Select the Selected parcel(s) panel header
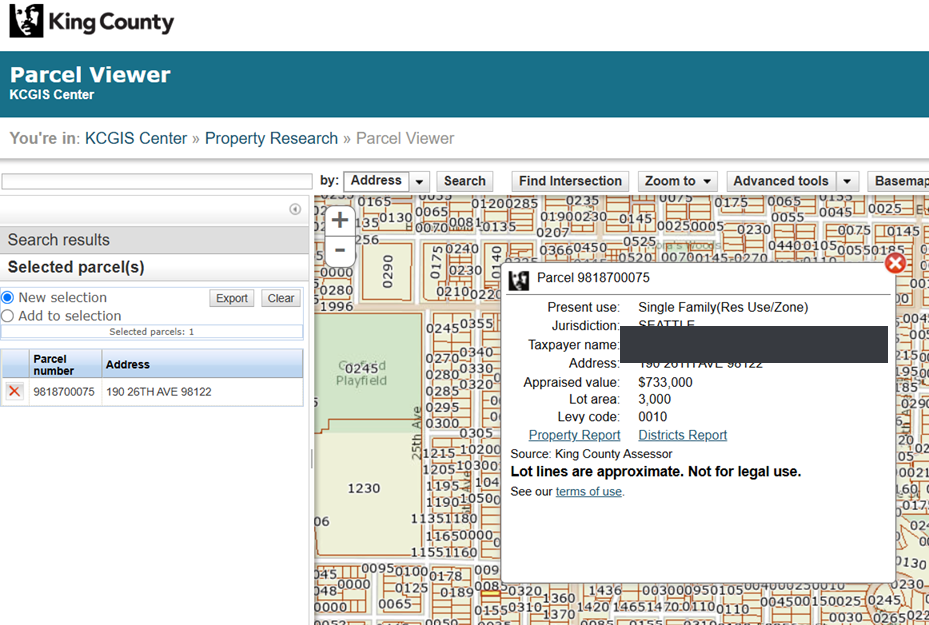Screen dimensions: 929x625 [155, 267]
